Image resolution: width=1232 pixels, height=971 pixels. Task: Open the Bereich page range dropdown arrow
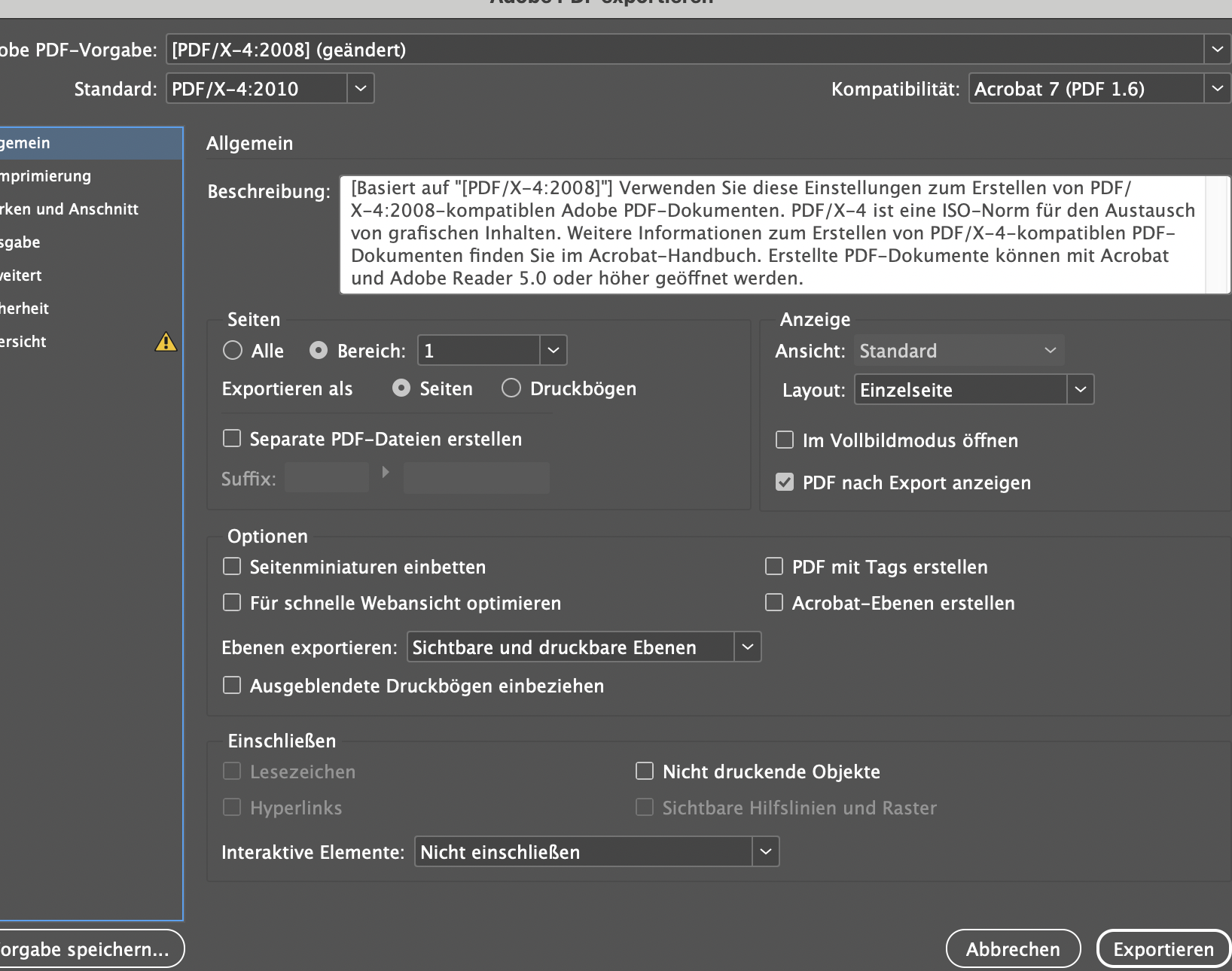(x=553, y=351)
